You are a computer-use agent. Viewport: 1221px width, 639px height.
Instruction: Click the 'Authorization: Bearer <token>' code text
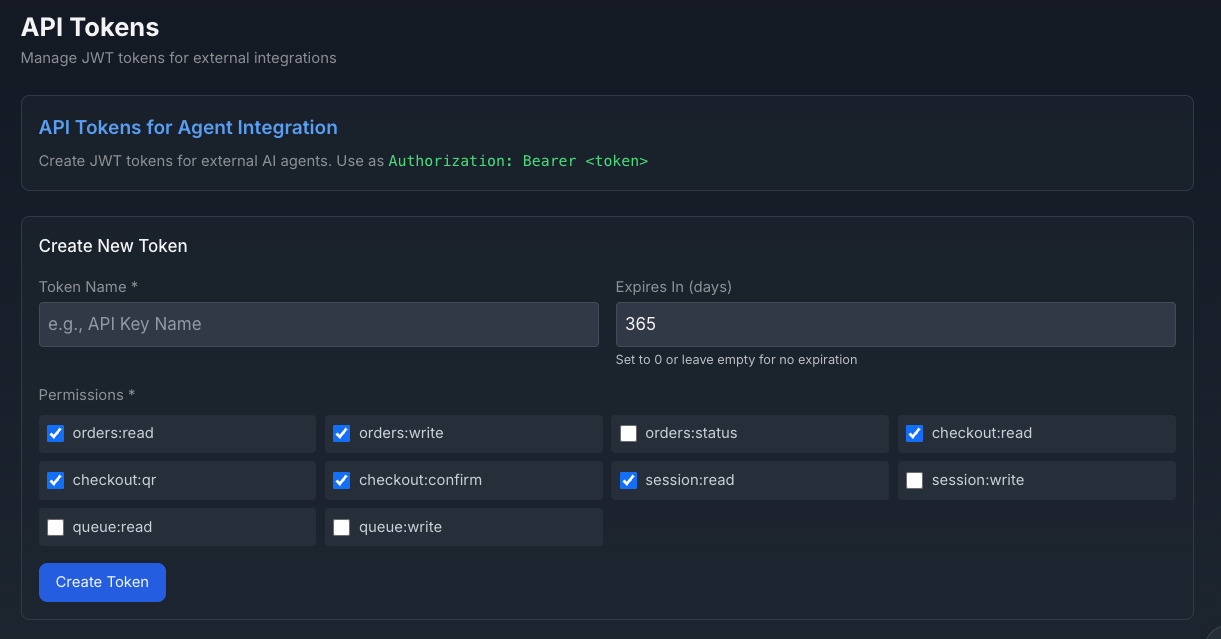(x=518, y=160)
